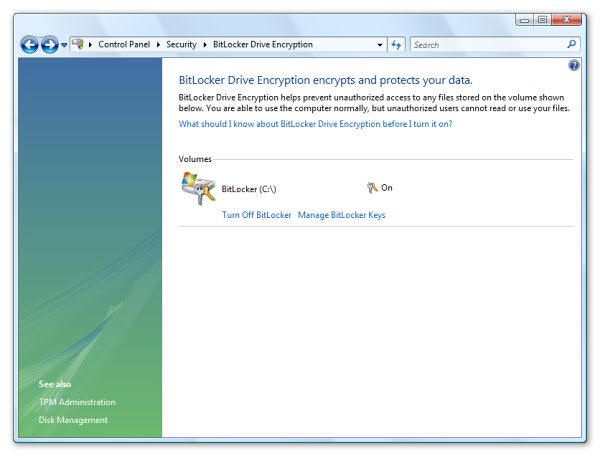This screenshot has width=600, height=456.
Task: Click the Control Panel icon in address bar
Action: pos(78,44)
